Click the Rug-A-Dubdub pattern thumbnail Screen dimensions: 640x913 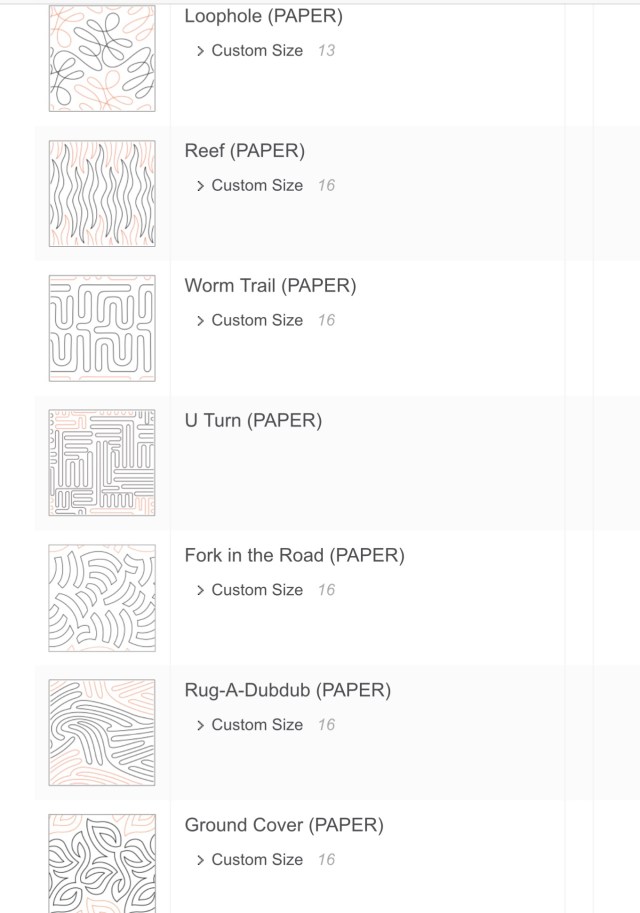click(102, 733)
